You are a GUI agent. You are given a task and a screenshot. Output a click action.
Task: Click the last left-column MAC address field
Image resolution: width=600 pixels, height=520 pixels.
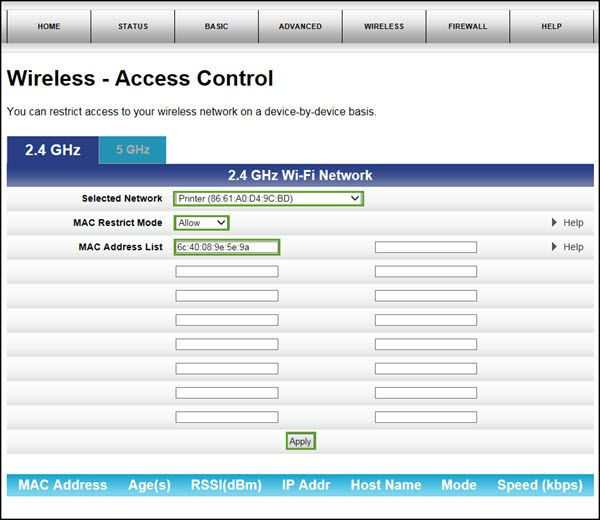(x=227, y=417)
